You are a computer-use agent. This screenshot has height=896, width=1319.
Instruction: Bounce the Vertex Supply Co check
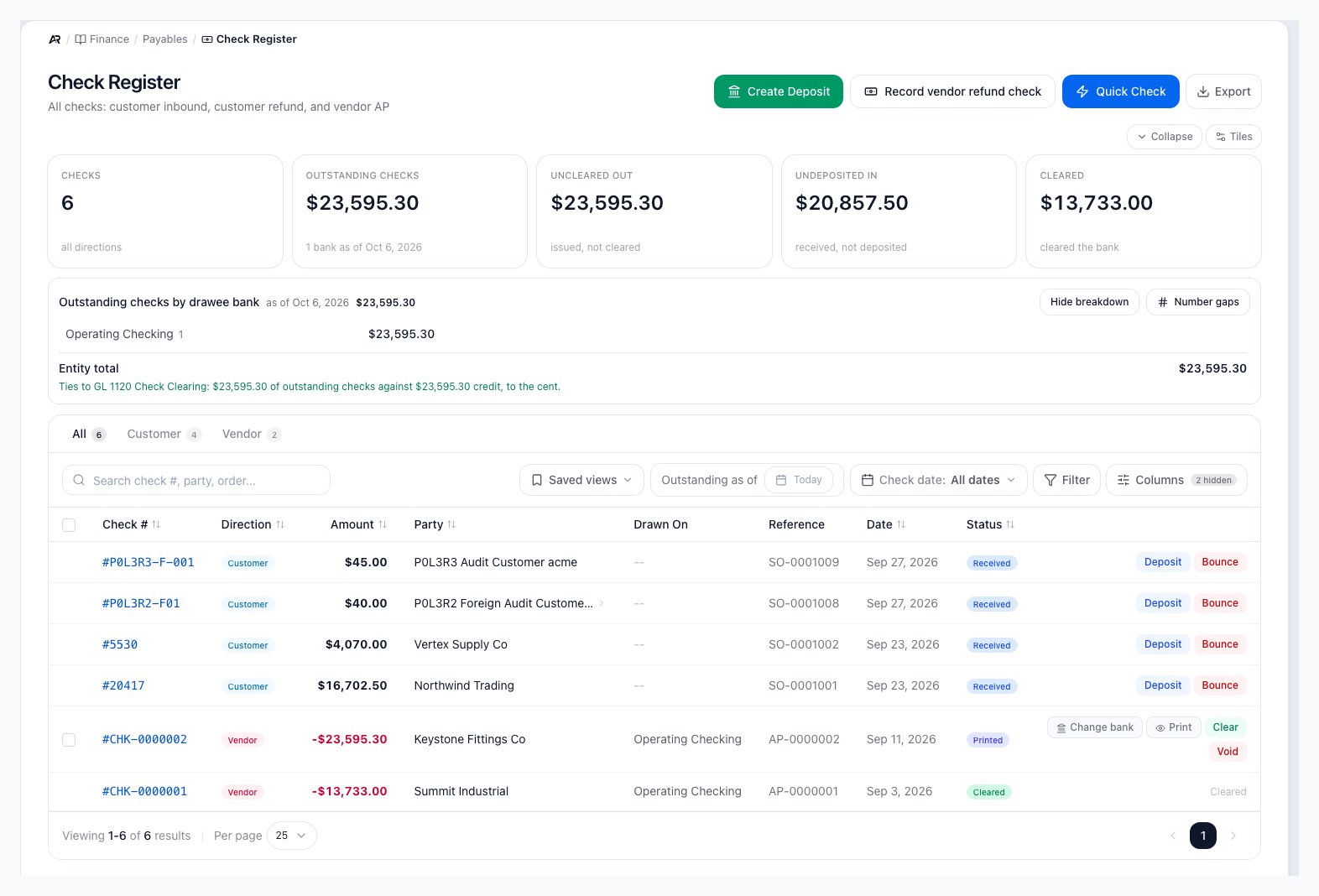pos(1219,644)
